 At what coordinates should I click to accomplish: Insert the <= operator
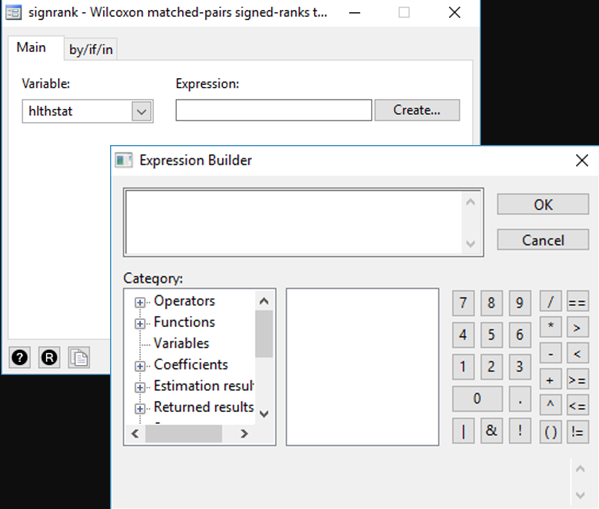(x=578, y=405)
